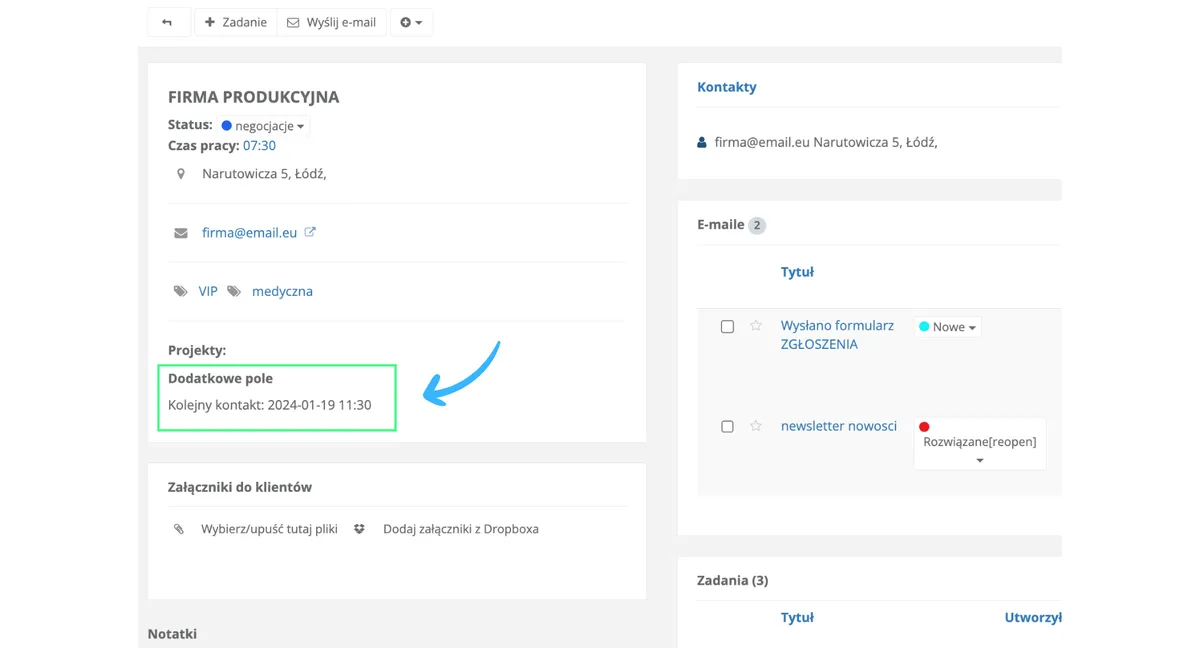This screenshot has height=648, width=1200.
Task: Click the Załączniki do klientów heading
Action: 240,487
